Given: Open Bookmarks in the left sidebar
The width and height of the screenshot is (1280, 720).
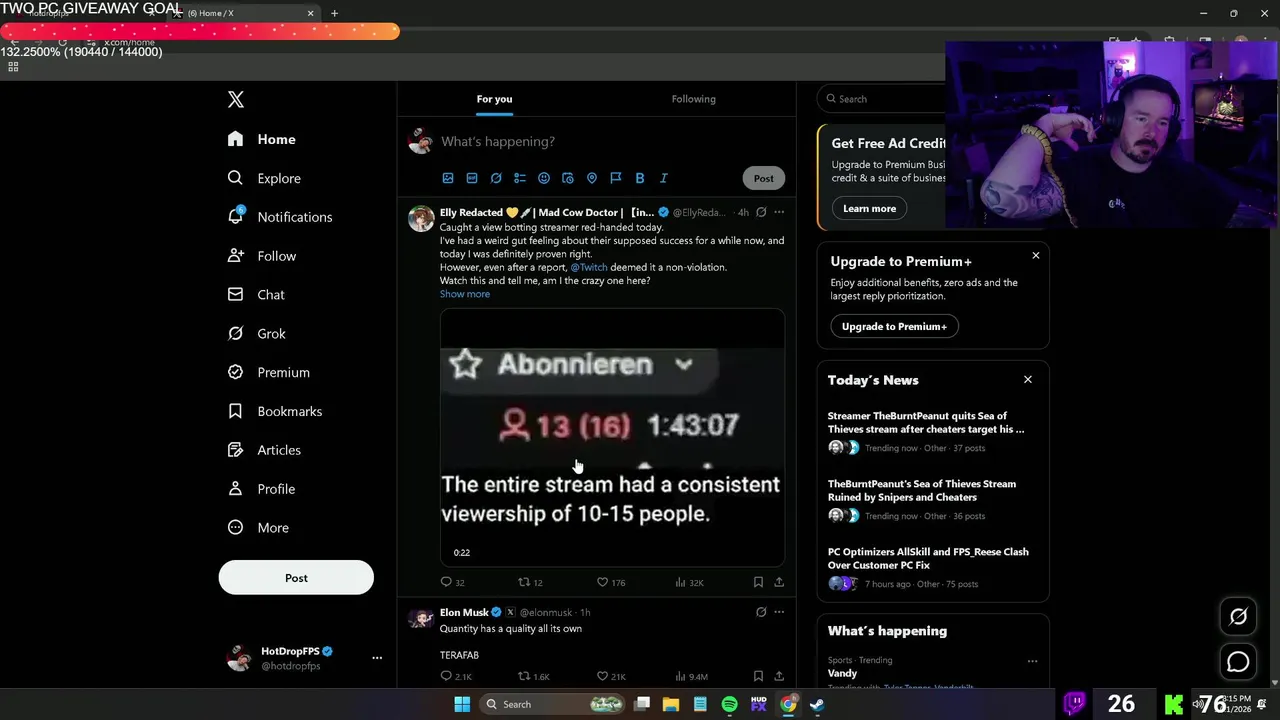Looking at the screenshot, I should click(x=274, y=411).
